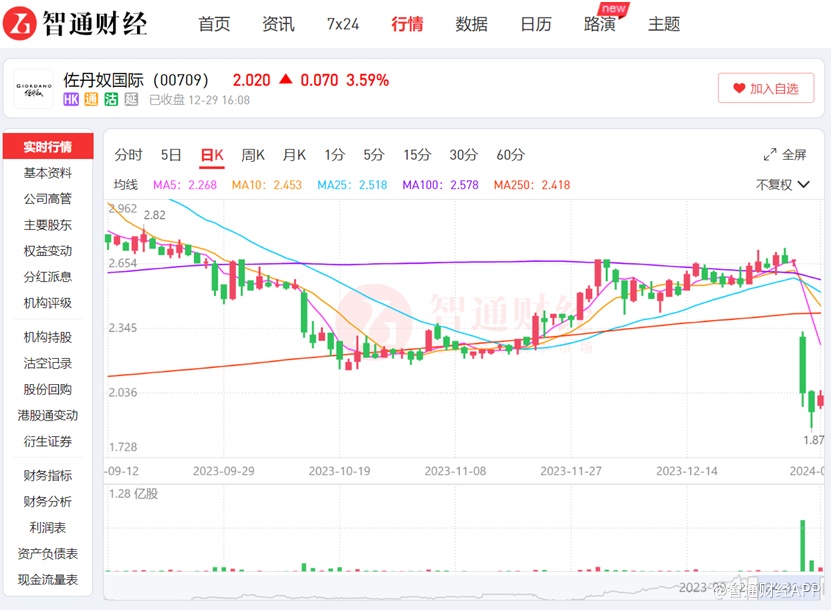Click the red 'new' badge on 路演

point(614,9)
